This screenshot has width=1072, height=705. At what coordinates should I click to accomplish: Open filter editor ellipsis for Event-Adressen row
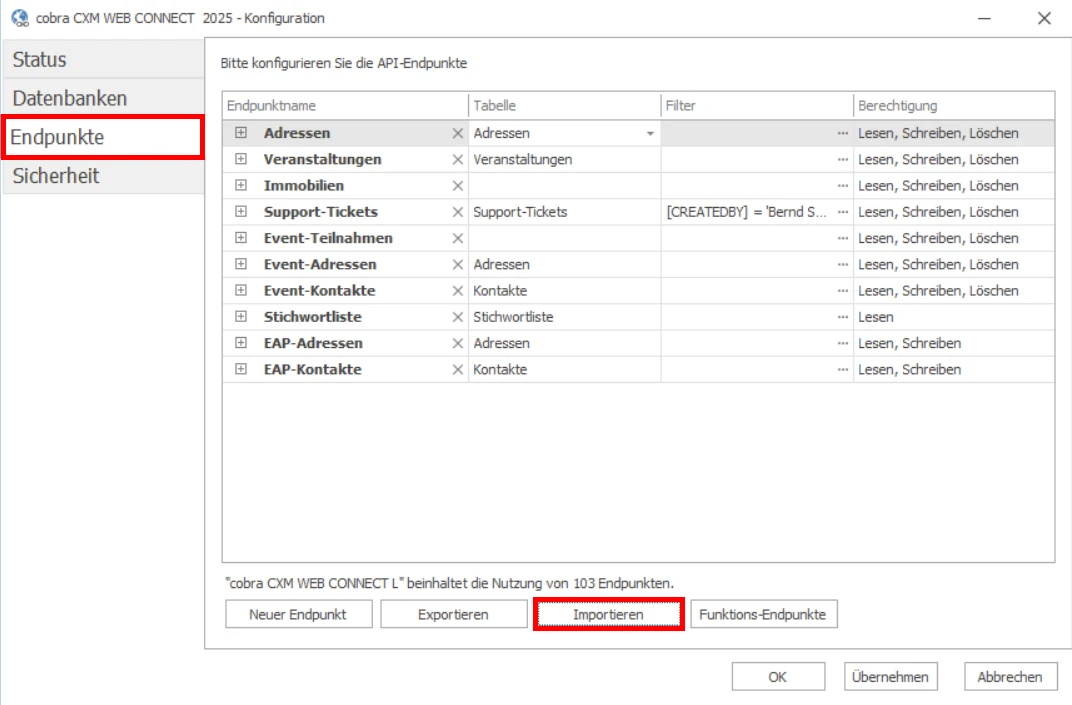coord(842,265)
